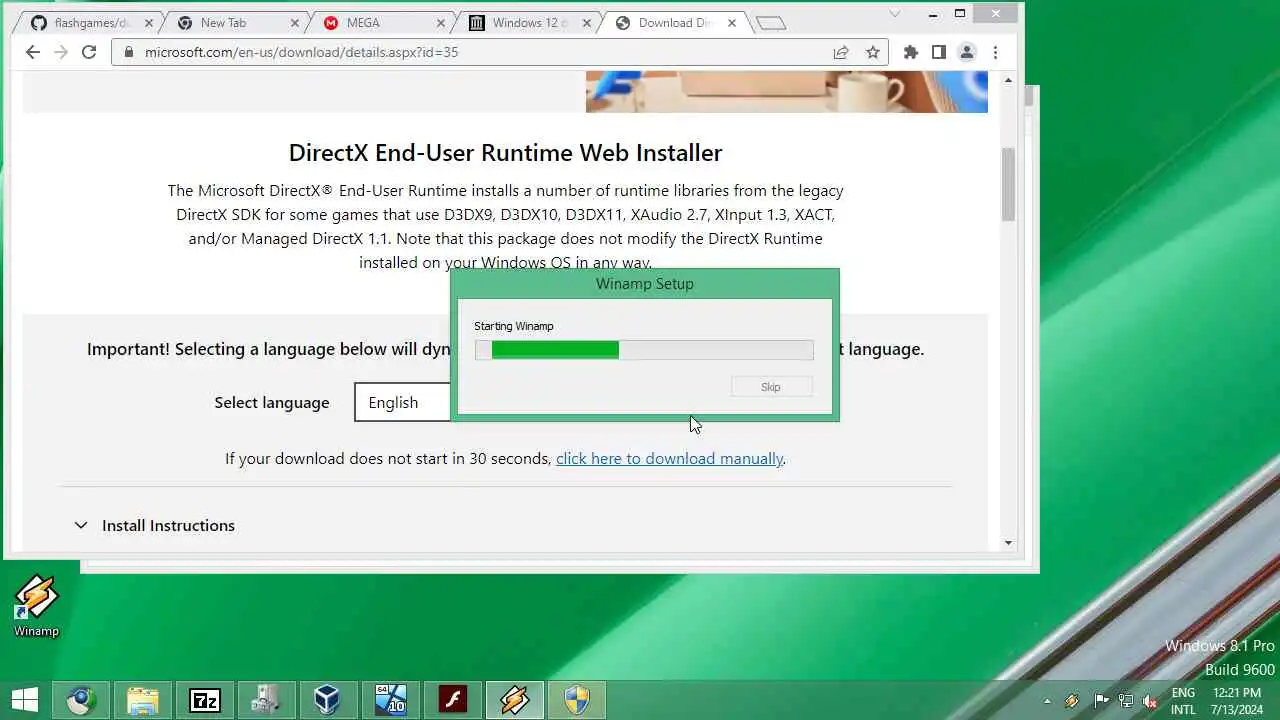Open Action Center flag tray icon

click(x=1100, y=701)
